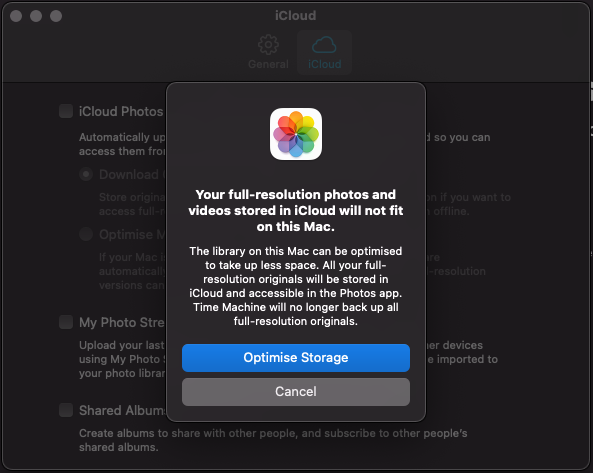
Task: Switch to the iCloud preferences tab
Action: [324, 53]
